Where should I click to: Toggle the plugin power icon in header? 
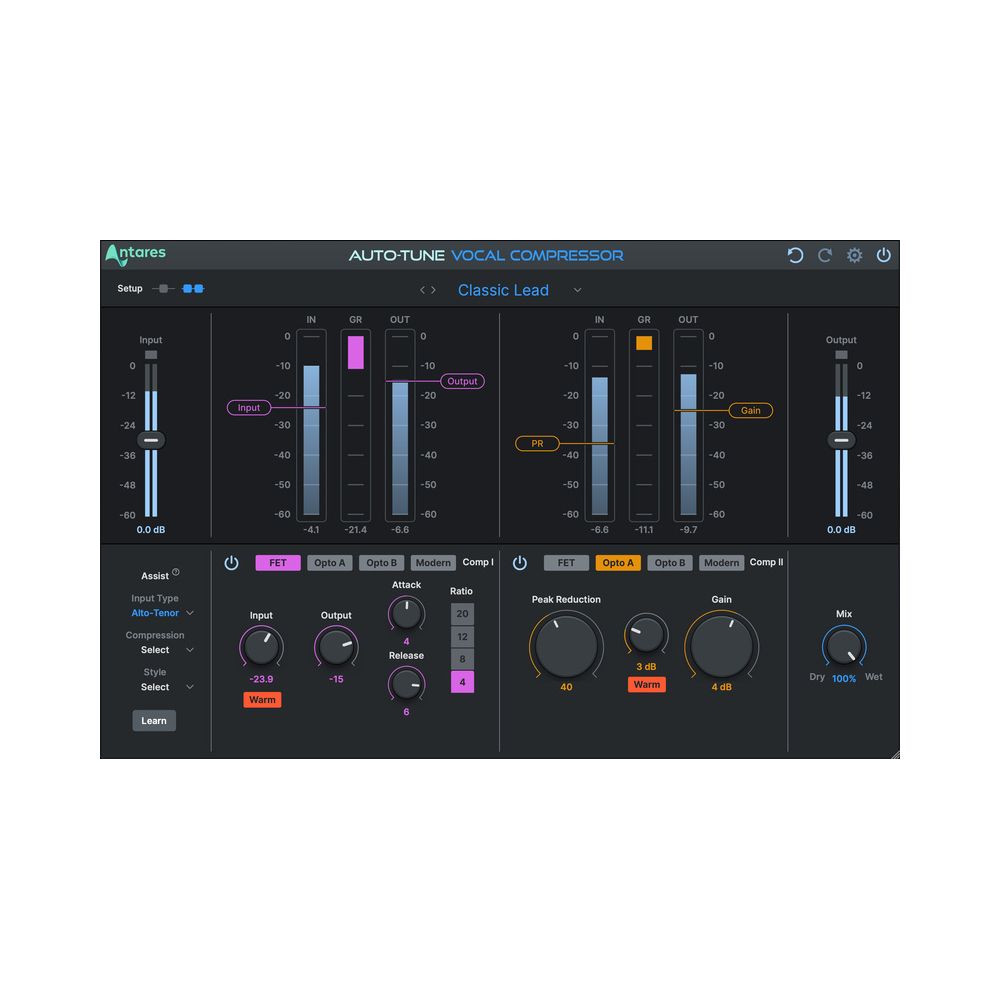click(x=884, y=255)
